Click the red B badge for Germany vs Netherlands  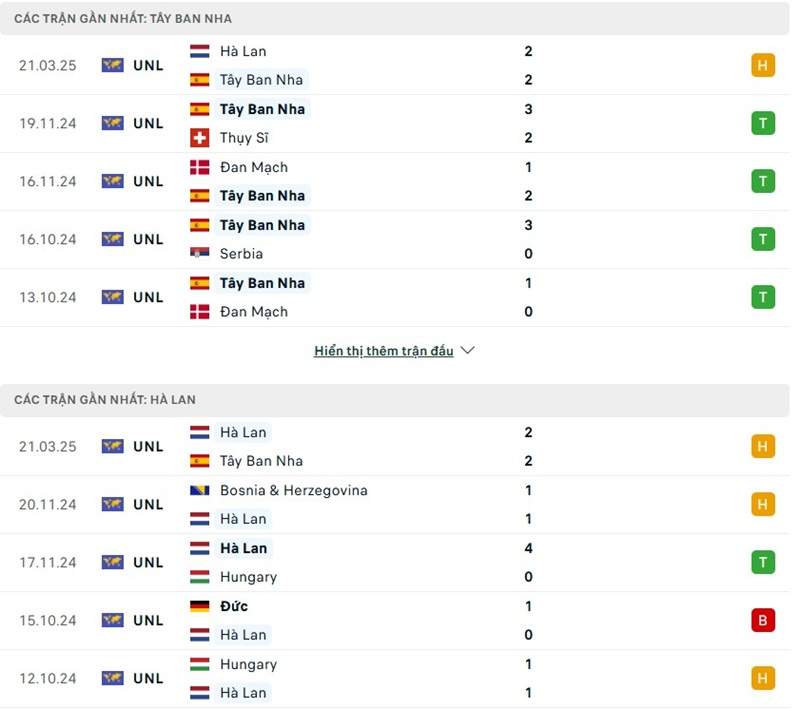(x=763, y=620)
